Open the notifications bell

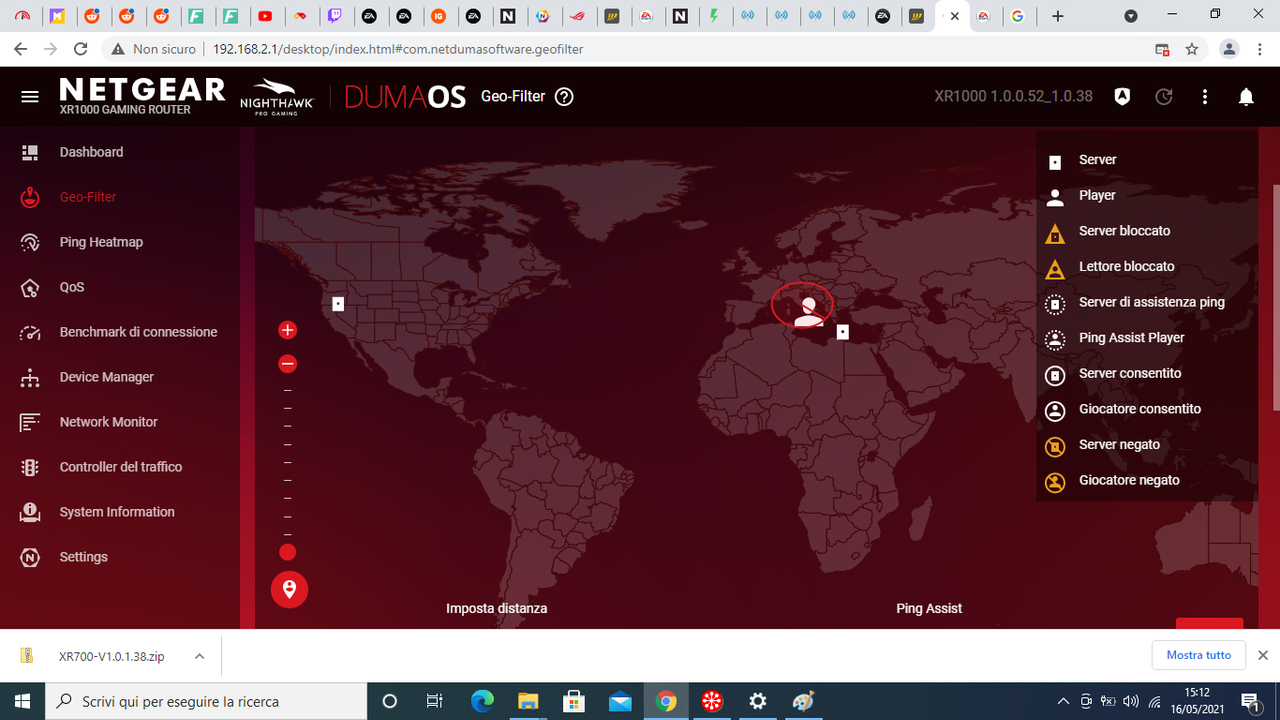pyautogui.click(x=1246, y=97)
